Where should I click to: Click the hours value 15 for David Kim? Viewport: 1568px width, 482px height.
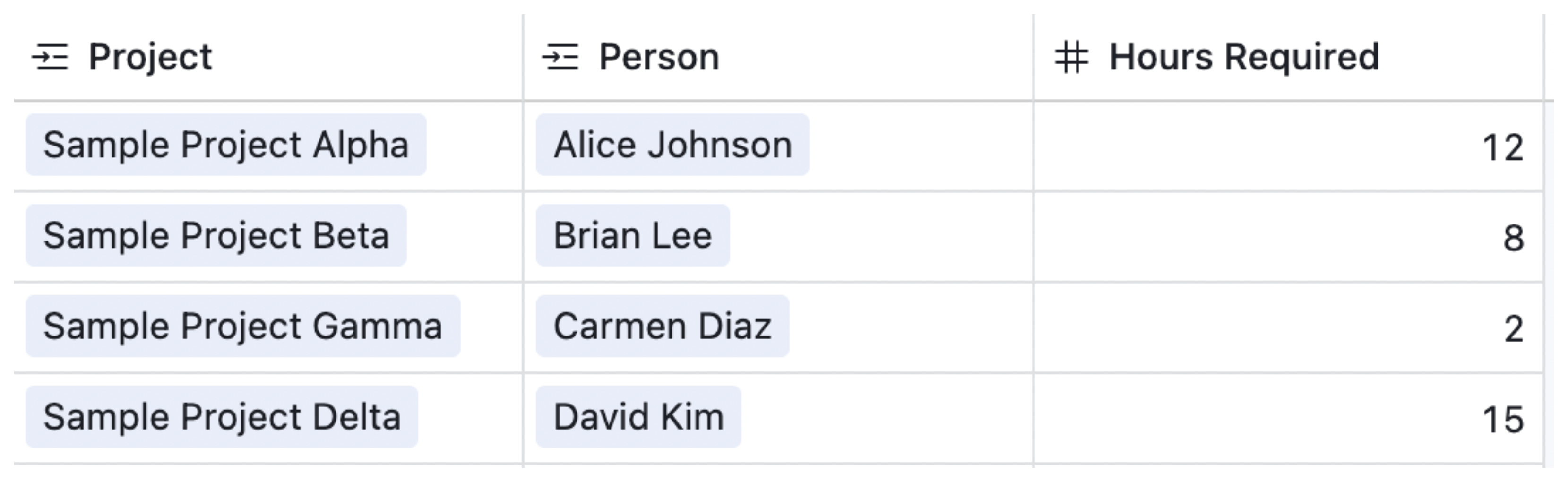pyautogui.click(x=1511, y=416)
